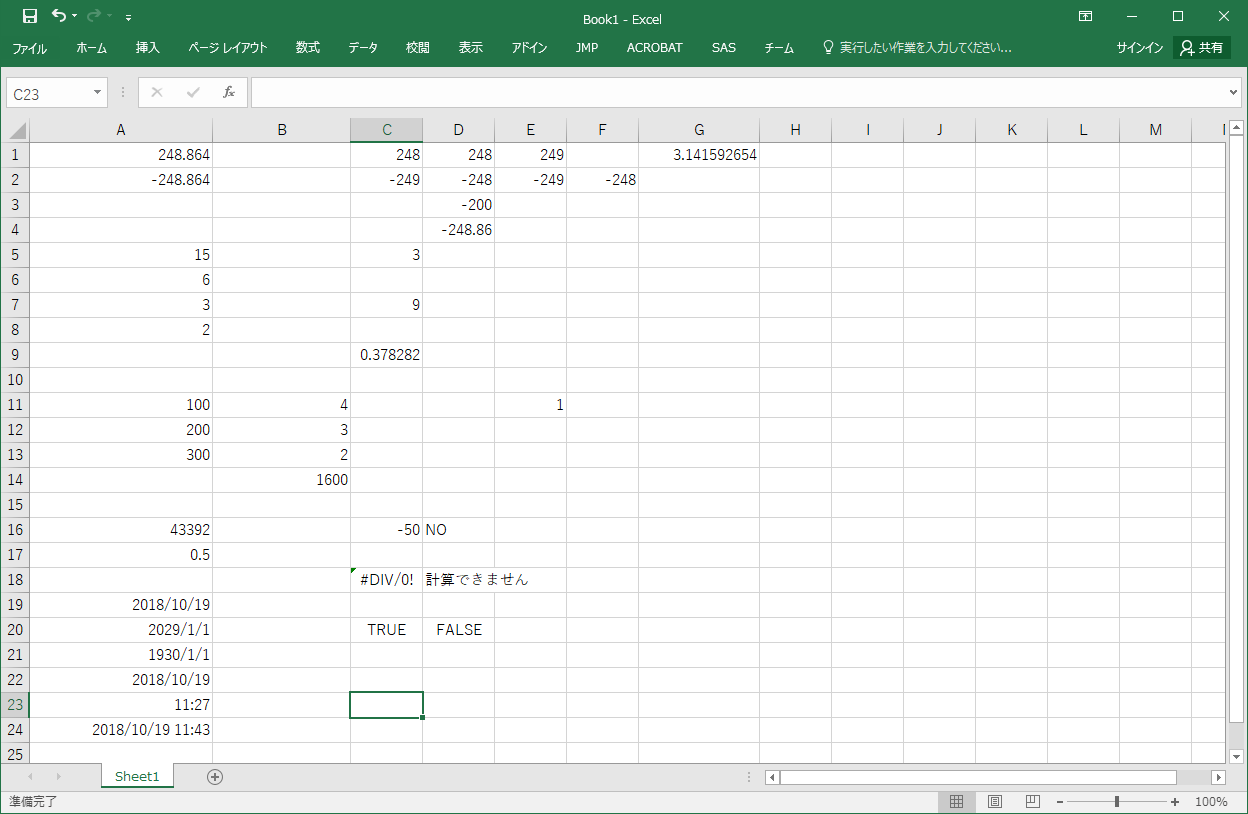Click the Save icon in the title bar
The image size is (1248, 814).
[x=30, y=17]
